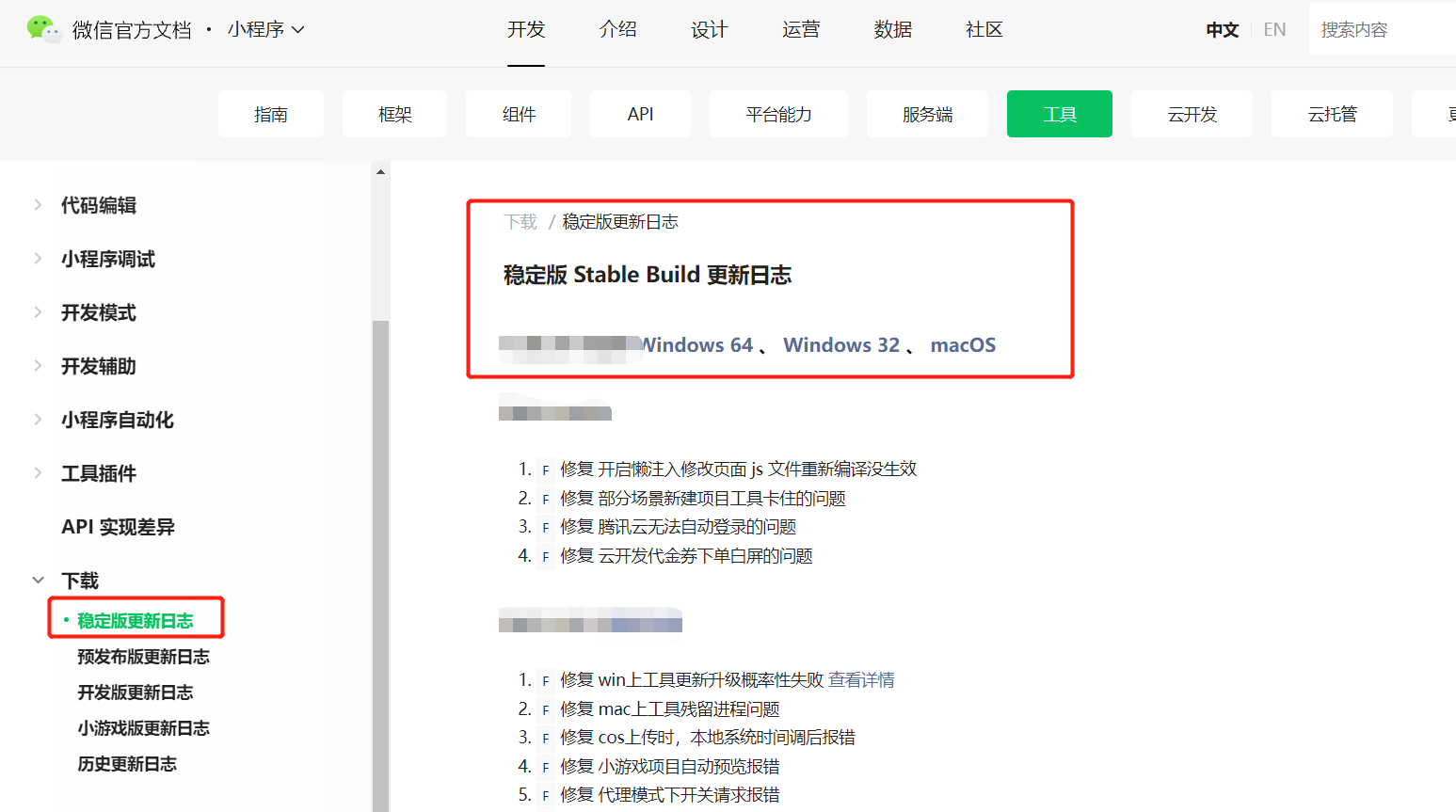Open the 工具插件 sidebar item
Screen dimensions: 1456x812
coord(99,473)
